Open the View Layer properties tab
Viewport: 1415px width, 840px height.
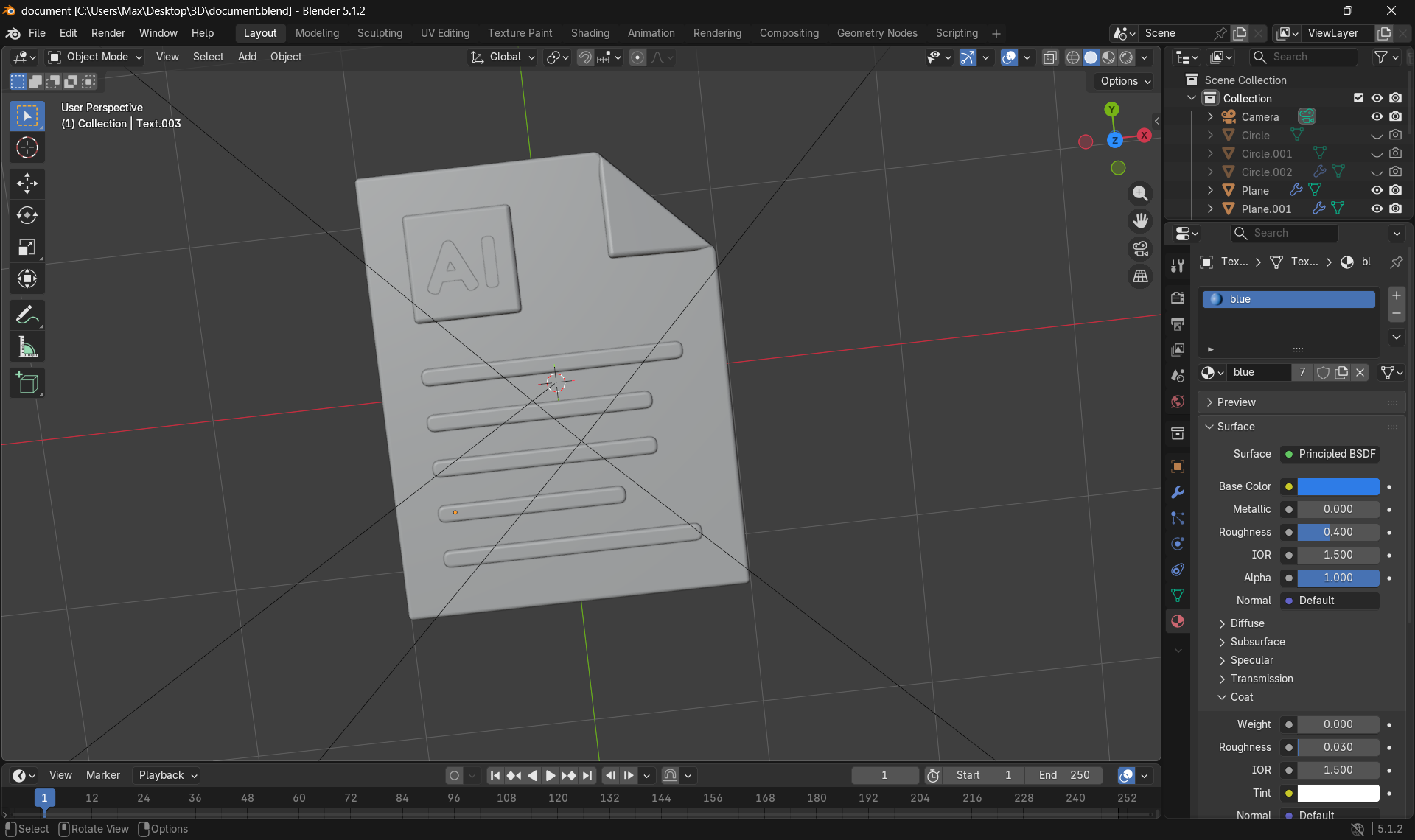pyautogui.click(x=1178, y=349)
